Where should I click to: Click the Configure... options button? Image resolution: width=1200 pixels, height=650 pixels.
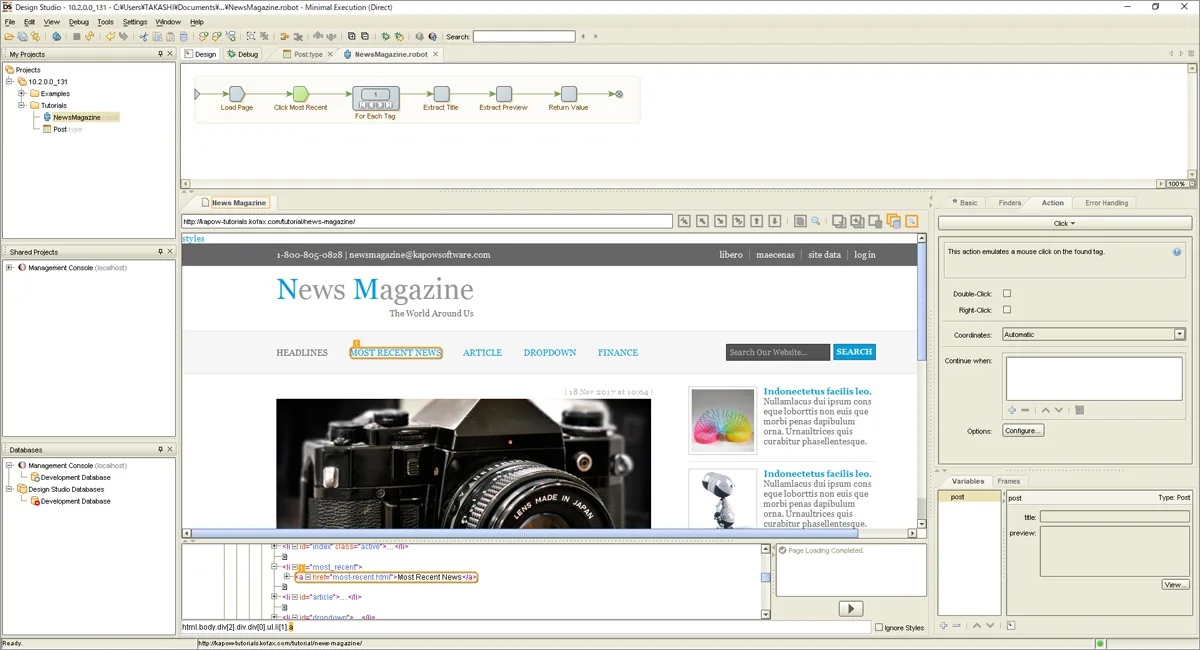(x=1023, y=431)
